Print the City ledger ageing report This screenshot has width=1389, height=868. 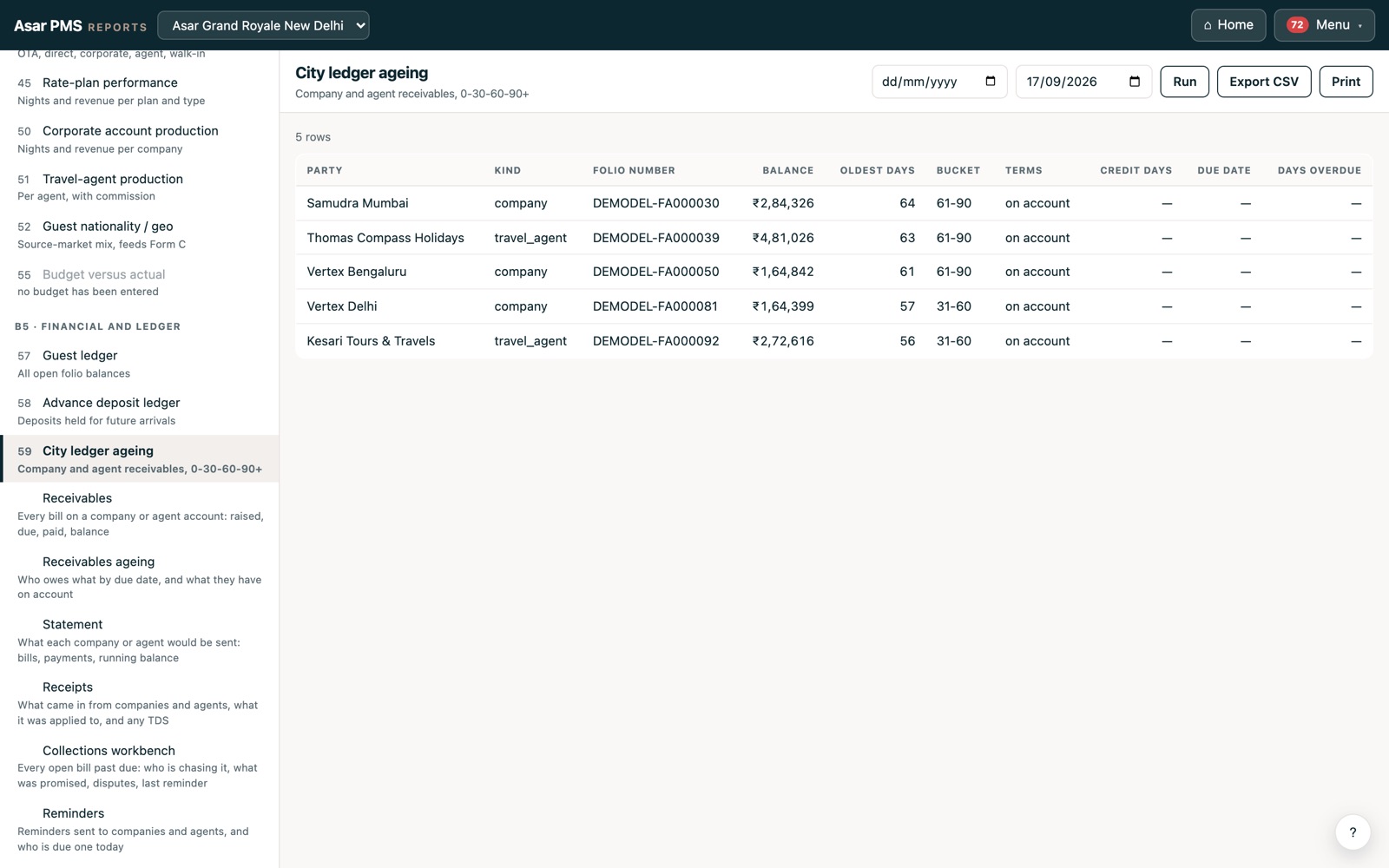[x=1346, y=82]
